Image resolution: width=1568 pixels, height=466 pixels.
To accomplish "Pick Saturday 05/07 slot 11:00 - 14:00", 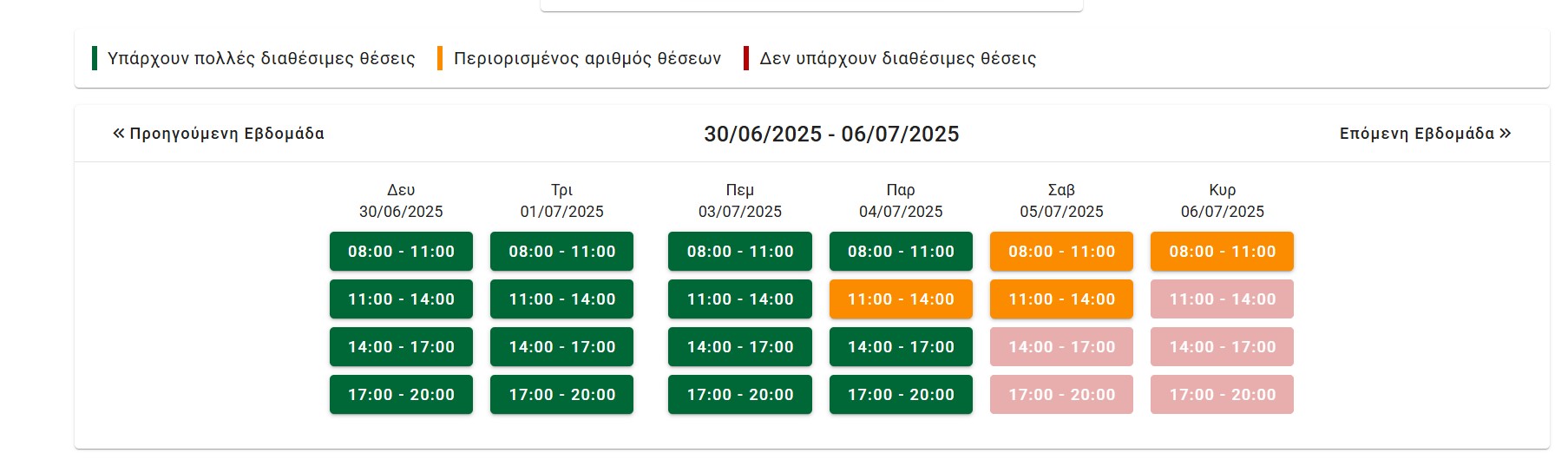I will point(1061,299).
